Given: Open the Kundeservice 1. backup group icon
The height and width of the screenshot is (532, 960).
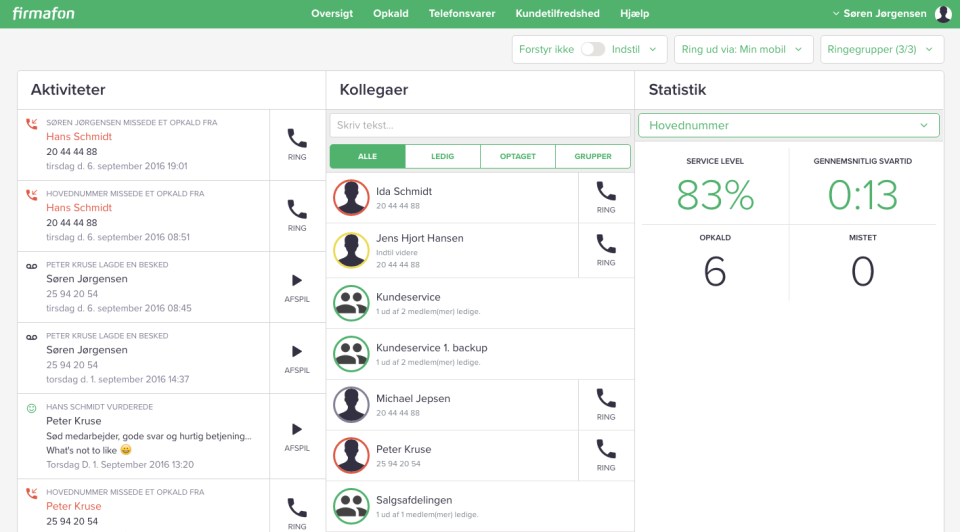Looking at the screenshot, I should click(351, 354).
